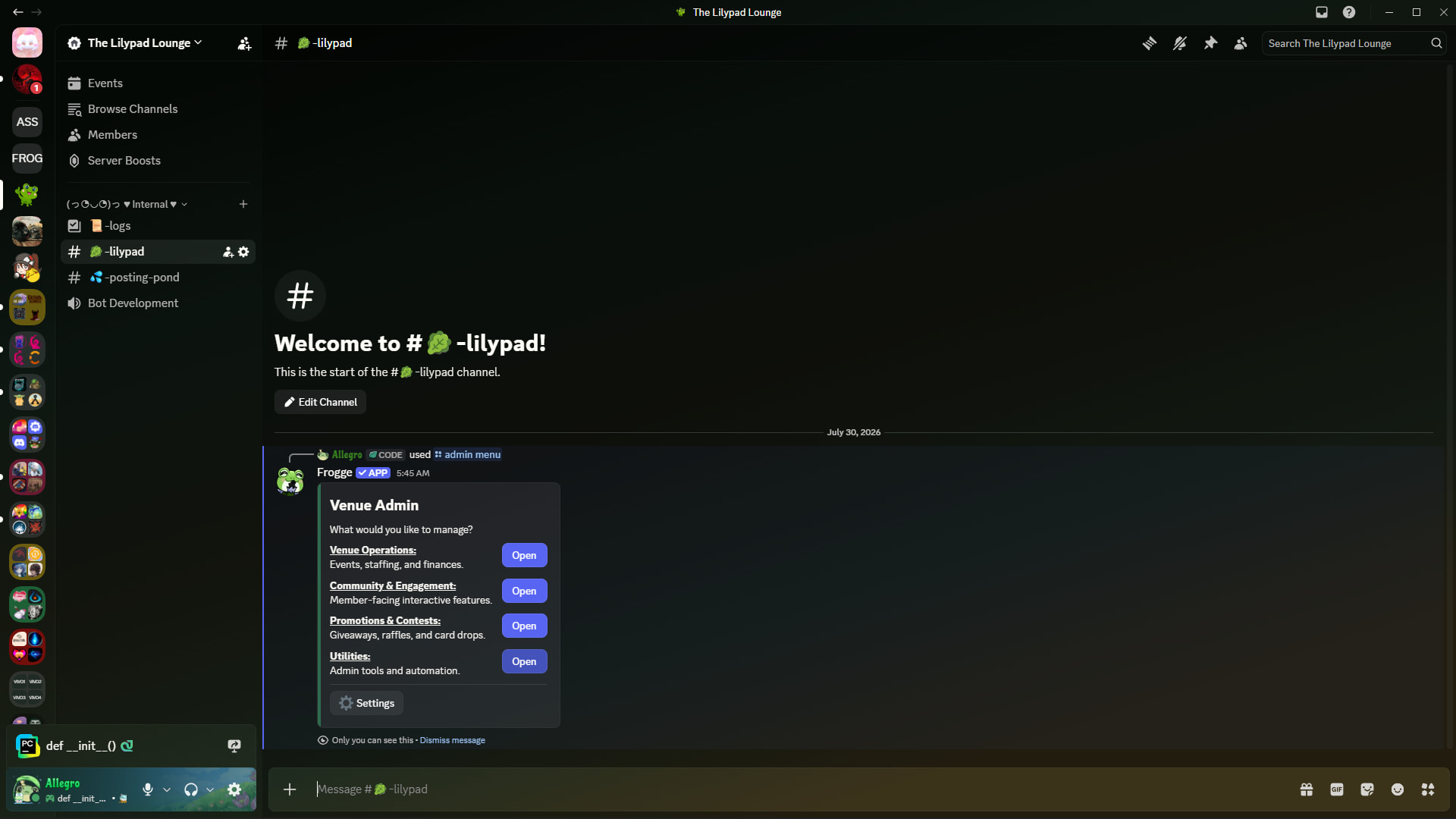Deafen with the headphones icon
The height and width of the screenshot is (819, 1456).
point(191,789)
